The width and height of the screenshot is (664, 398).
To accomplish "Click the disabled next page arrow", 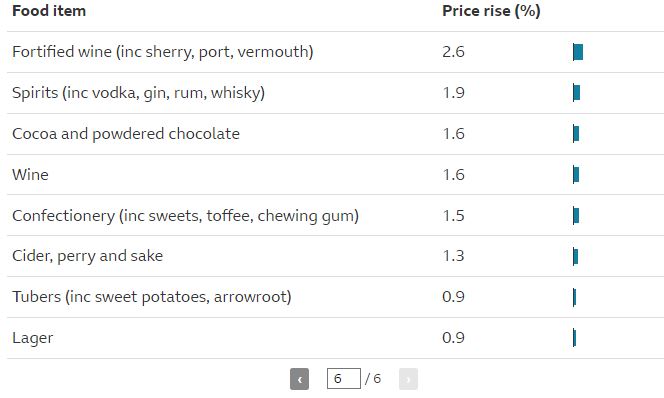I will pos(408,379).
